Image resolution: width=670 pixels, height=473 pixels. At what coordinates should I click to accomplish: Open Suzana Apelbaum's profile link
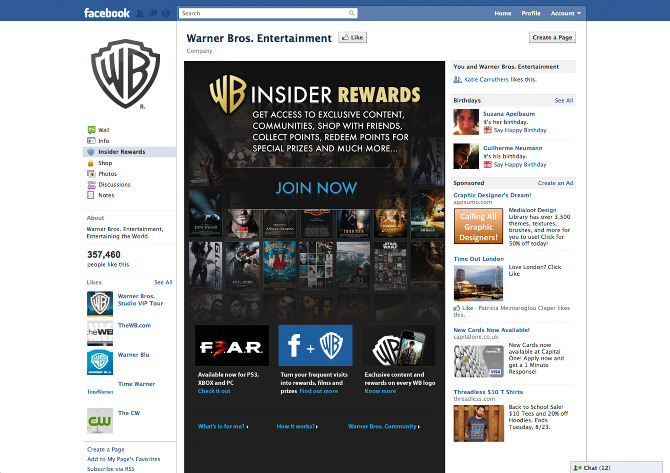509,114
